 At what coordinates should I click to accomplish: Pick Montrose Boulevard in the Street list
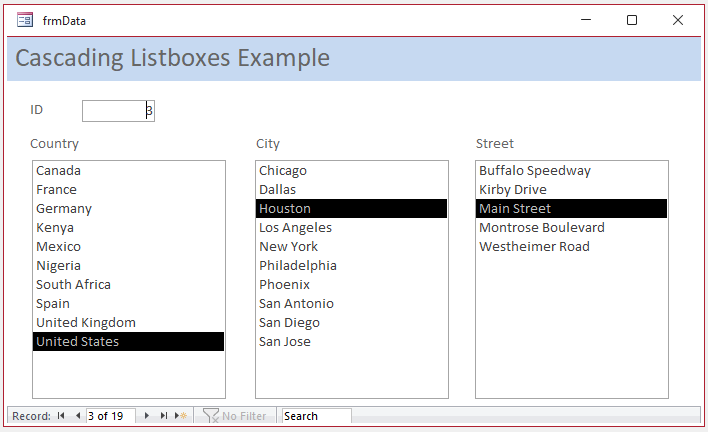[572, 228]
